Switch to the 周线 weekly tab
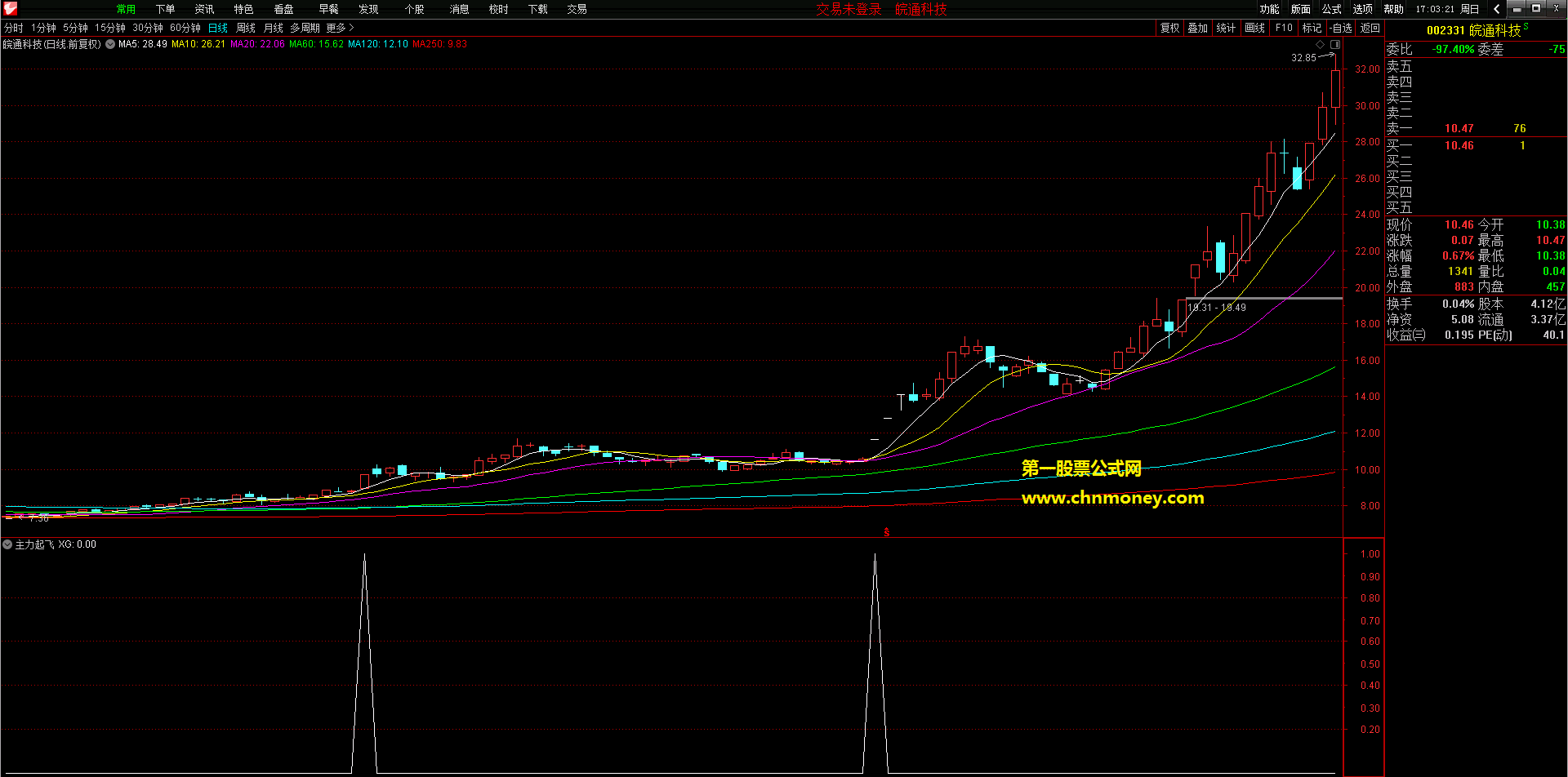 [x=246, y=28]
